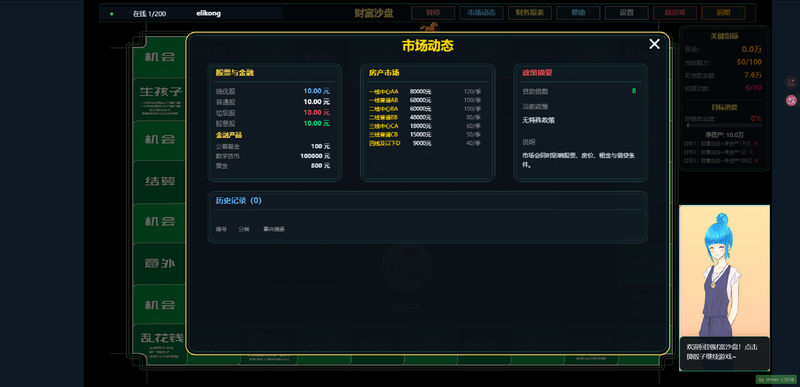Click the 暂停 button in top bar

coord(433,13)
